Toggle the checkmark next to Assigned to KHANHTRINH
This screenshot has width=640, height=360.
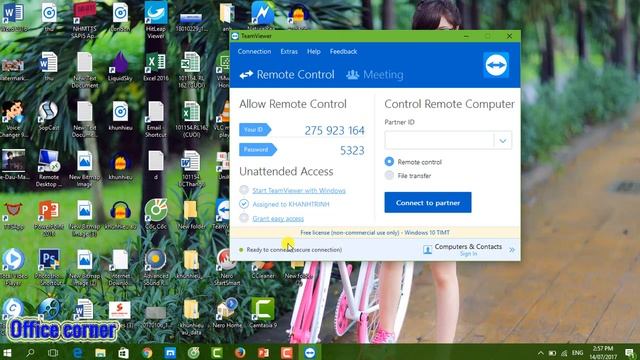[x=244, y=204]
